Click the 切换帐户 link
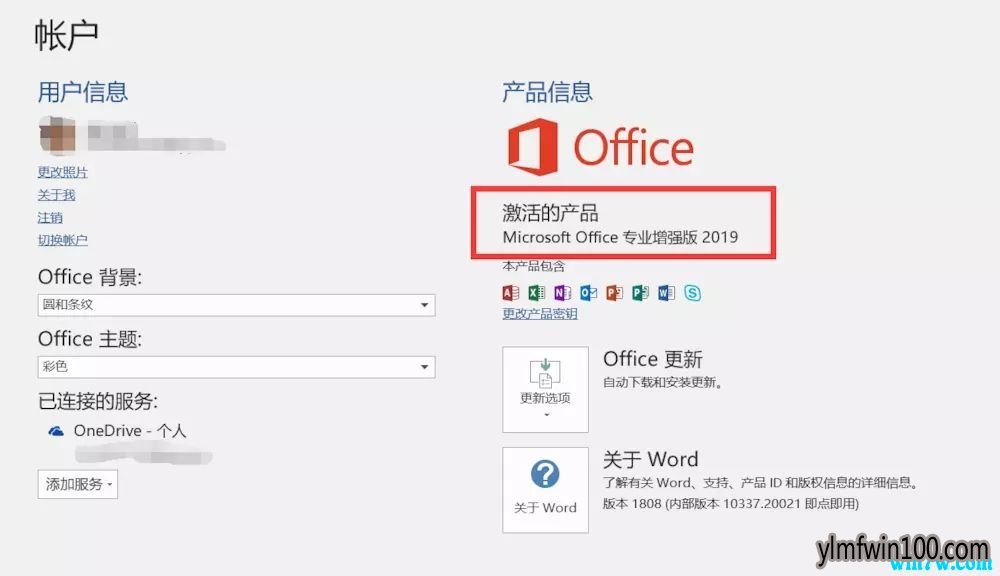Image resolution: width=1000 pixels, height=576 pixels. [62, 240]
